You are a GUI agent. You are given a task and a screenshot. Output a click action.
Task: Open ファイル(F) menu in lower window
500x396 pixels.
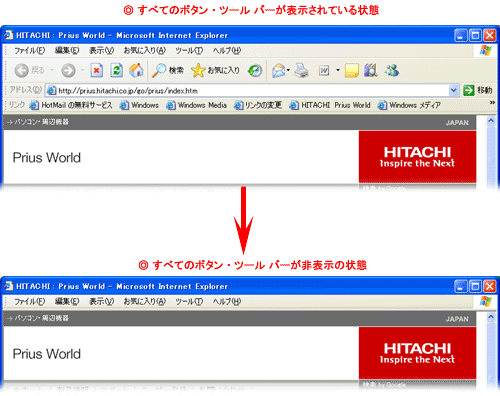click(29, 302)
